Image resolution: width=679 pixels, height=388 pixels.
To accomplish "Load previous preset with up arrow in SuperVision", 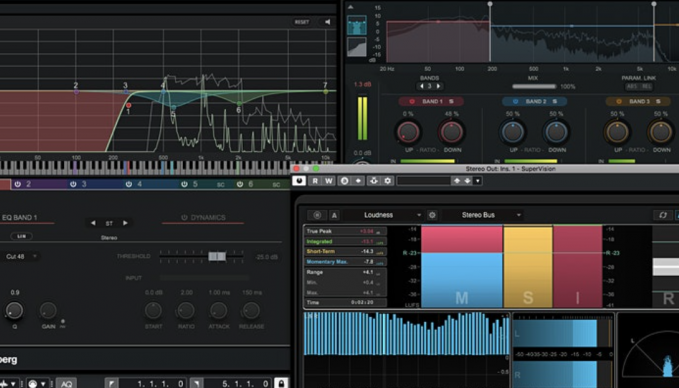I will pos(456,181).
